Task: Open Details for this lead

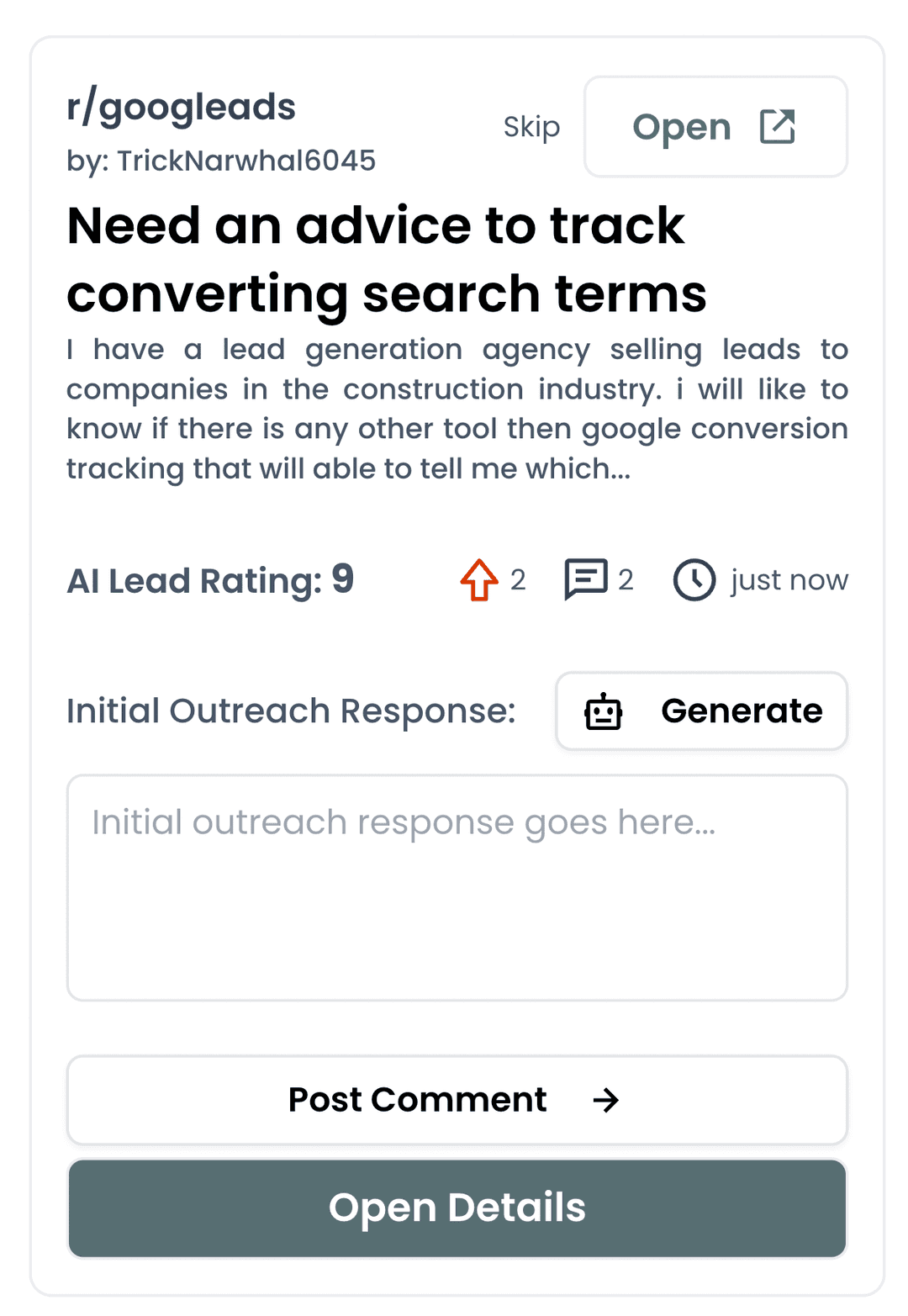Action: 457,1208
